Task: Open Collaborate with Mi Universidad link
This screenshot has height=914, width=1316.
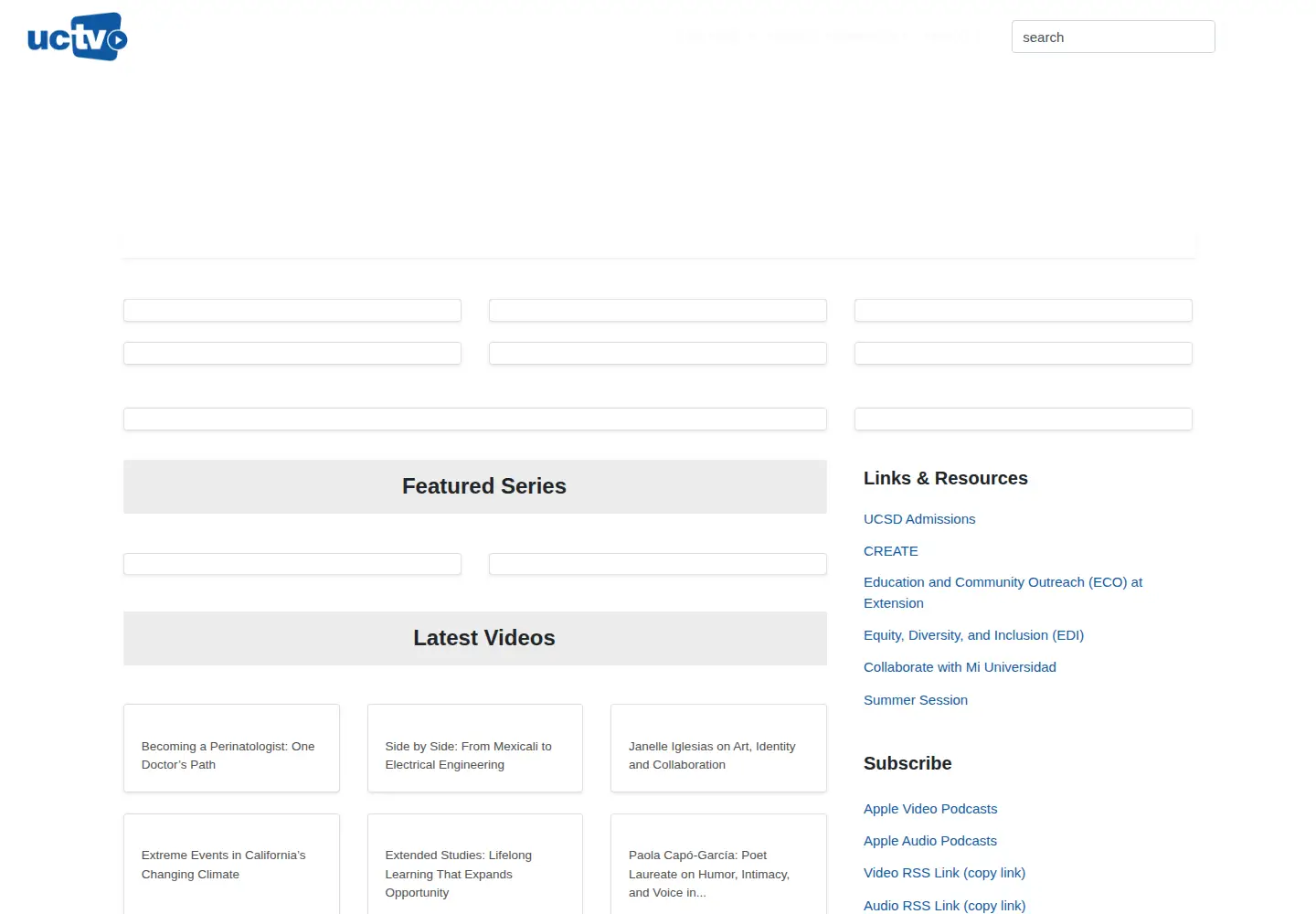Action: click(960, 667)
